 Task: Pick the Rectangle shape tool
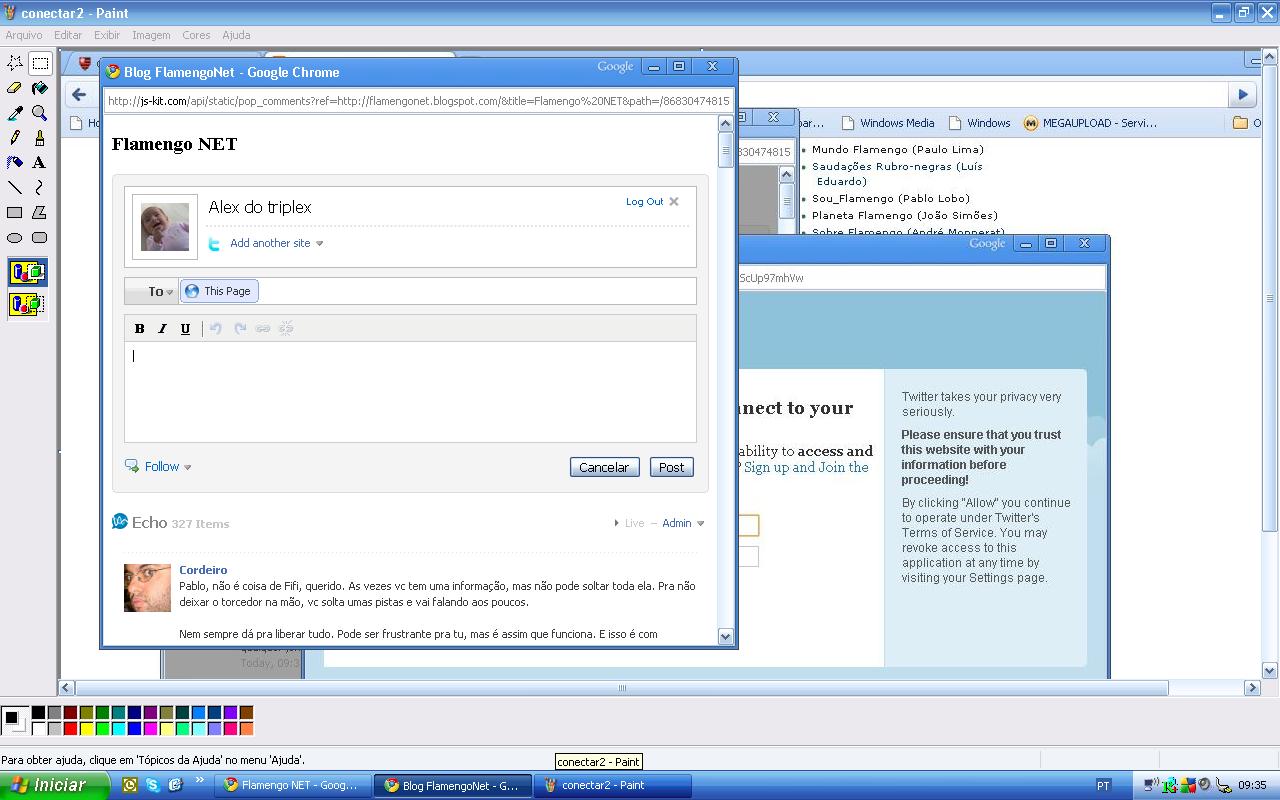pyautogui.click(x=15, y=212)
